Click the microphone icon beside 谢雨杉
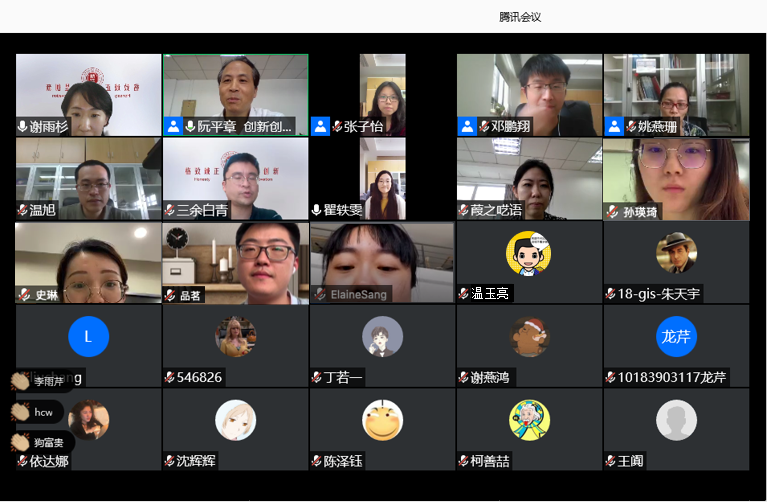 pyautogui.click(x=23, y=127)
